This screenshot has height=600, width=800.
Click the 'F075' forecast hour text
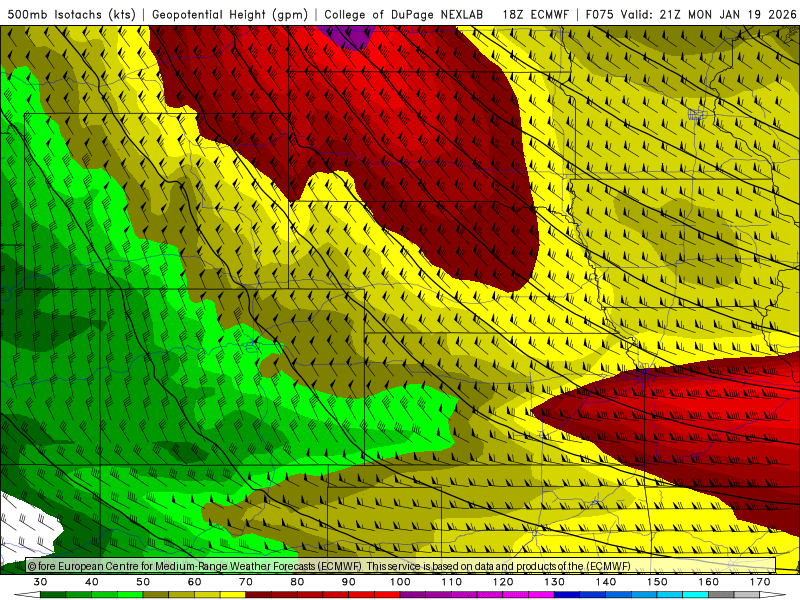point(599,14)
